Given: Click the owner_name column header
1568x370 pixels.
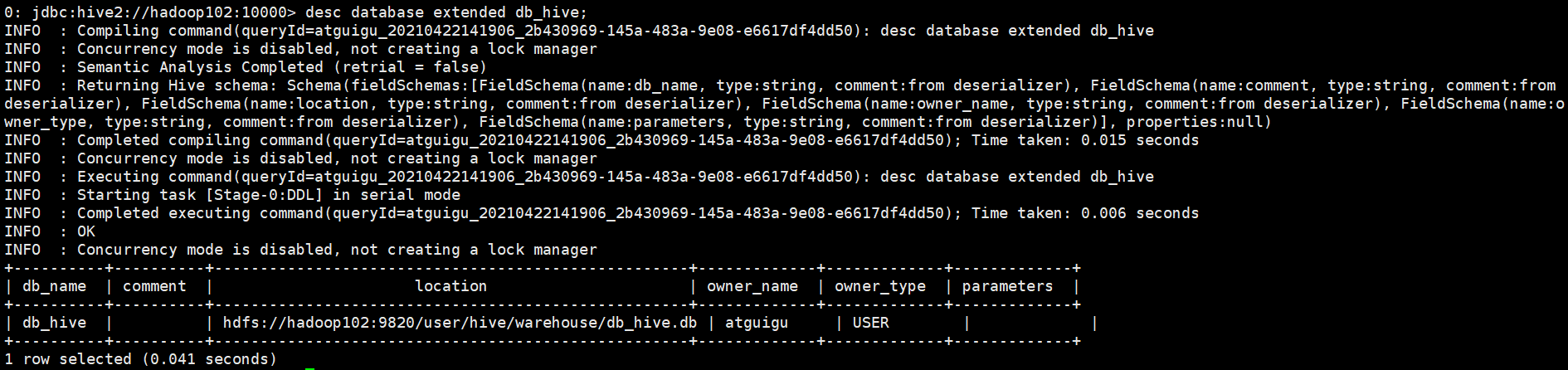Looking at the screenshot, I should [752, 286].
